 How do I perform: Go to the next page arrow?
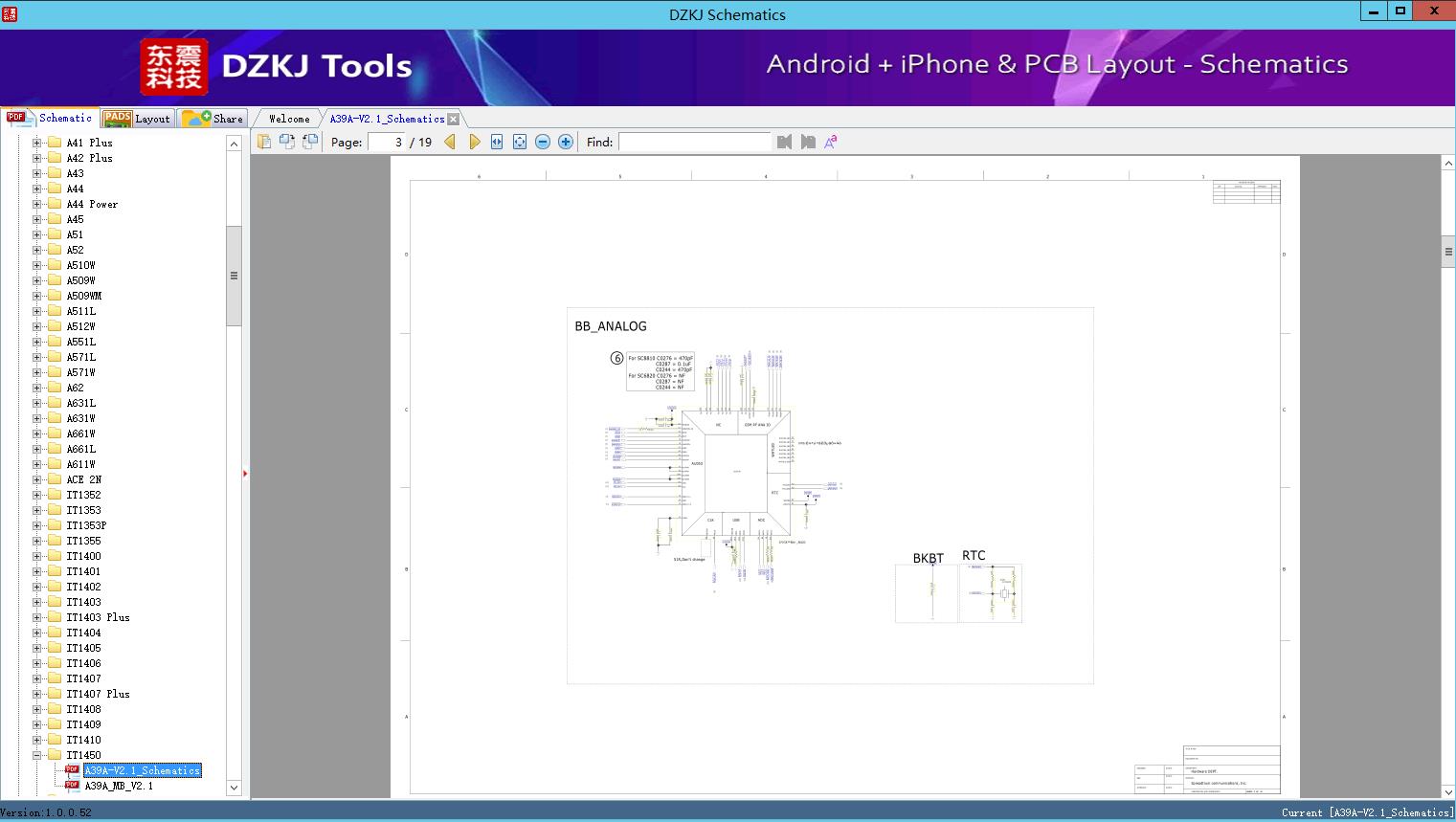tap(474, 142)
